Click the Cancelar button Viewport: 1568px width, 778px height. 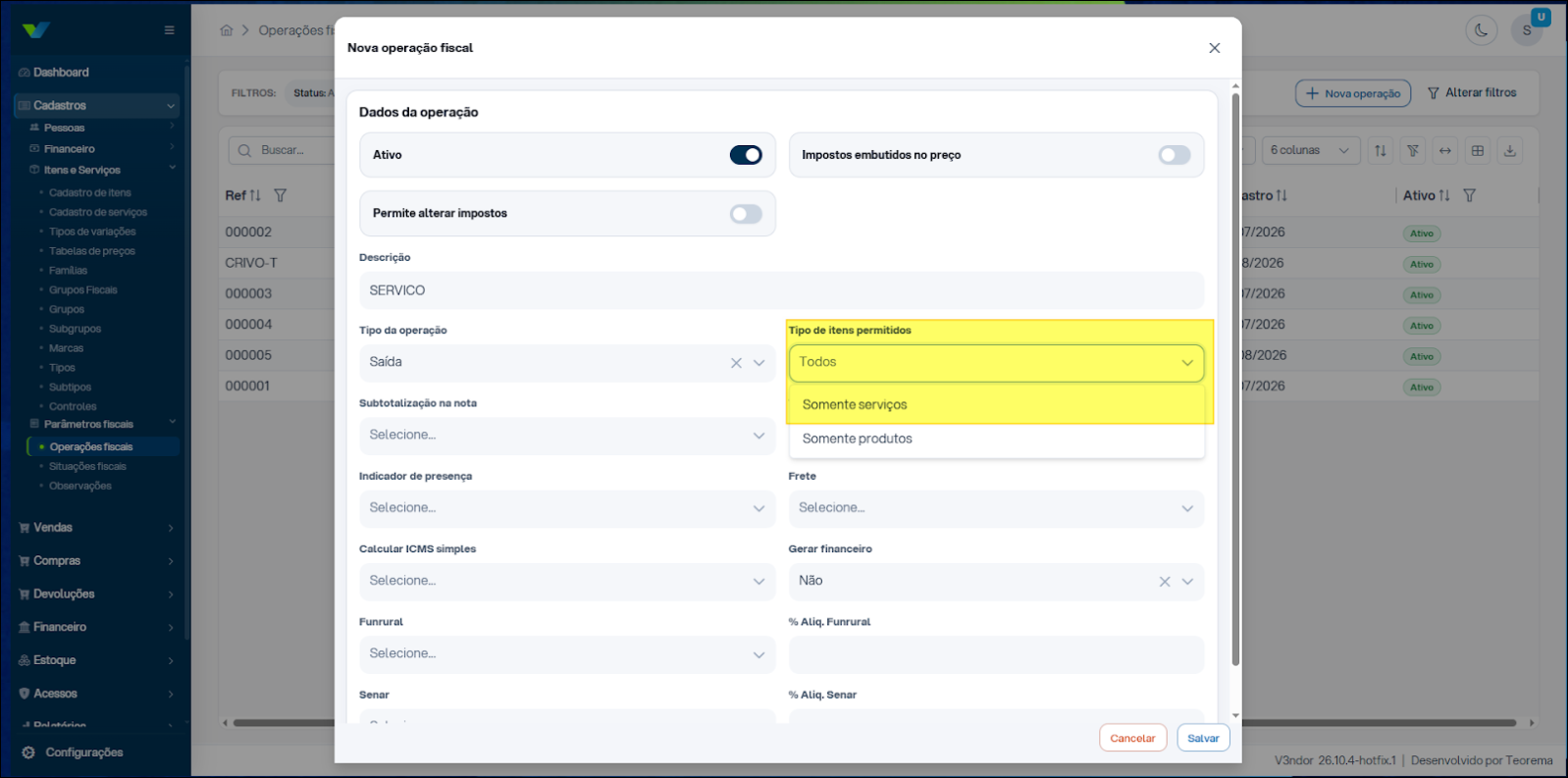tap(1132, 738)
